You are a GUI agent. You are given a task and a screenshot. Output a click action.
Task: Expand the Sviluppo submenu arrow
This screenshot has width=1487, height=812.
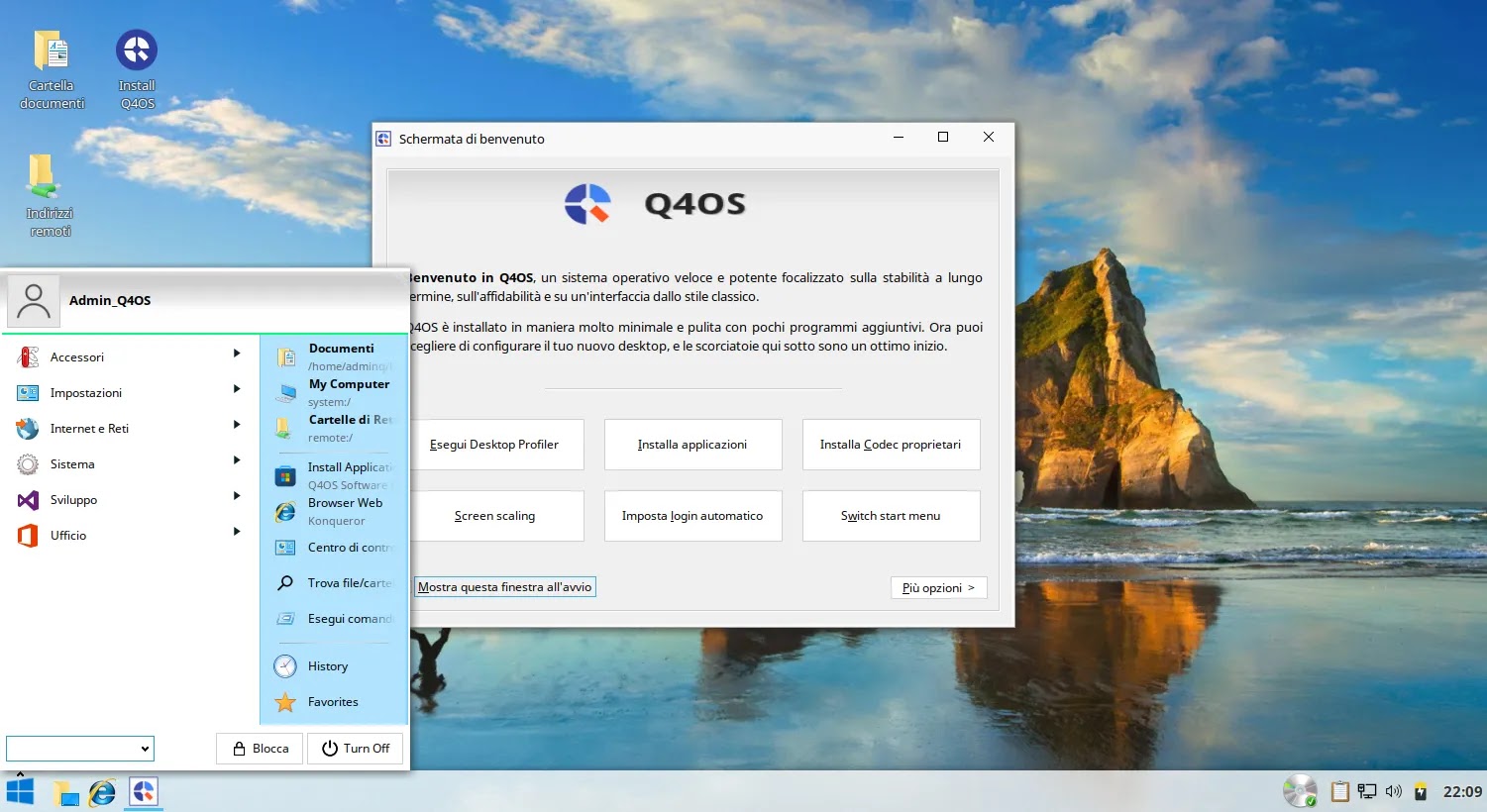(x=237, y=496)
